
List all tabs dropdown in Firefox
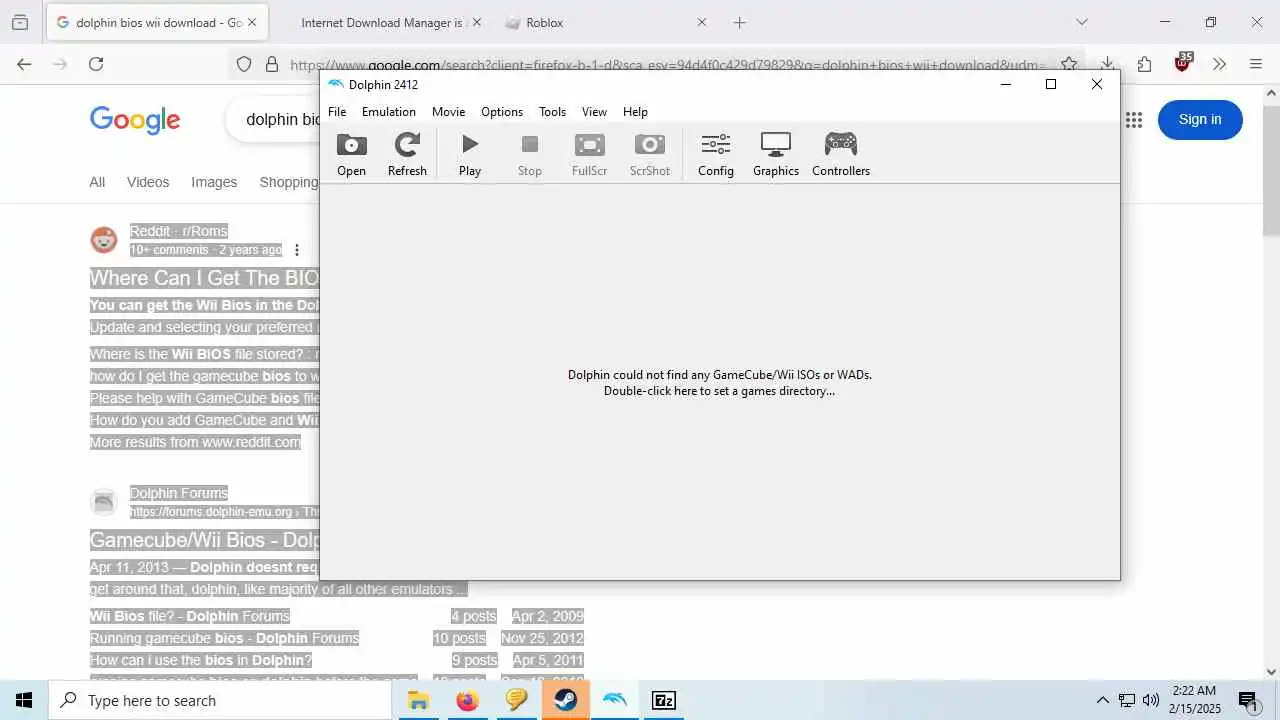(1081, 22)
